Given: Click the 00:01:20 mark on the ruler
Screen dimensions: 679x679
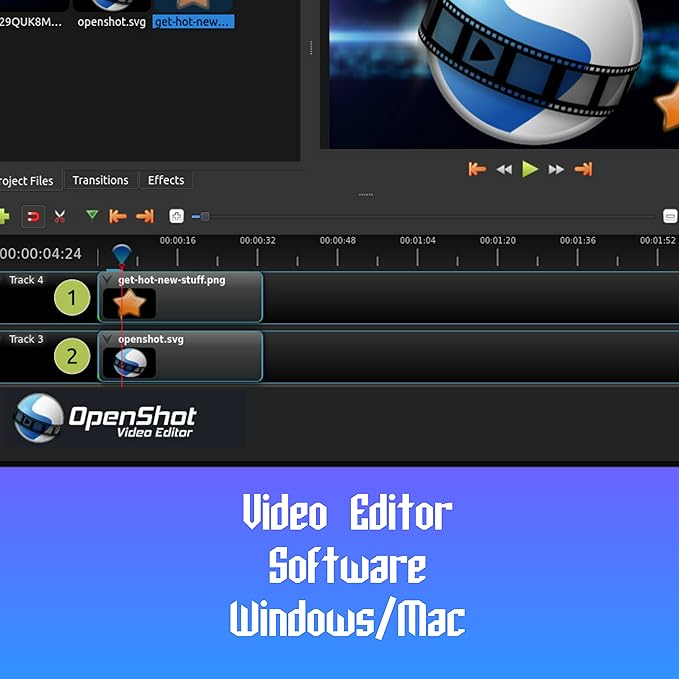Looking at the screenshot, I should (498, 240).
